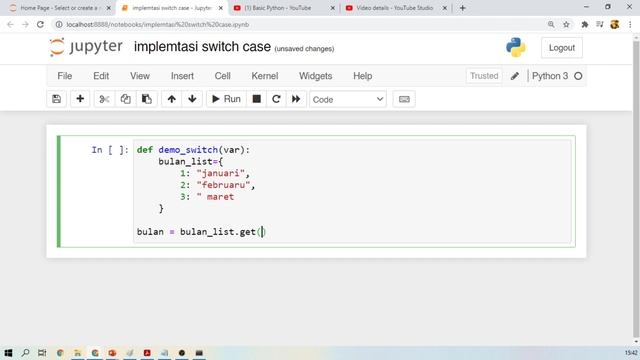Open the Widgets menu
Screen dimensions: 640x360
coord(316,76)
